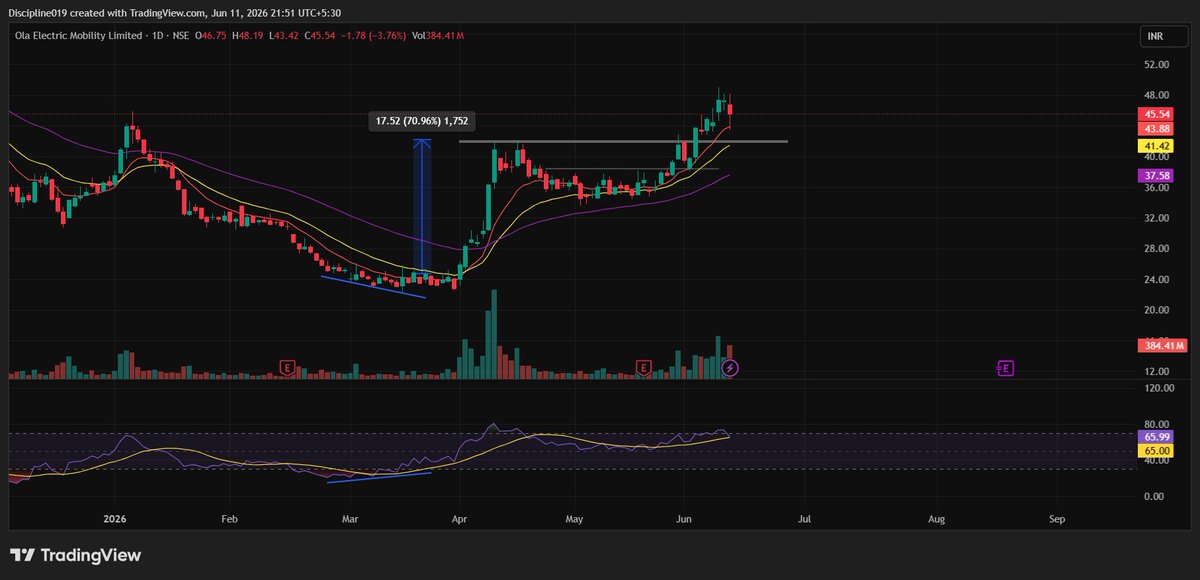Select the long grey horizontal resistance line

click(x=623, y=141)
